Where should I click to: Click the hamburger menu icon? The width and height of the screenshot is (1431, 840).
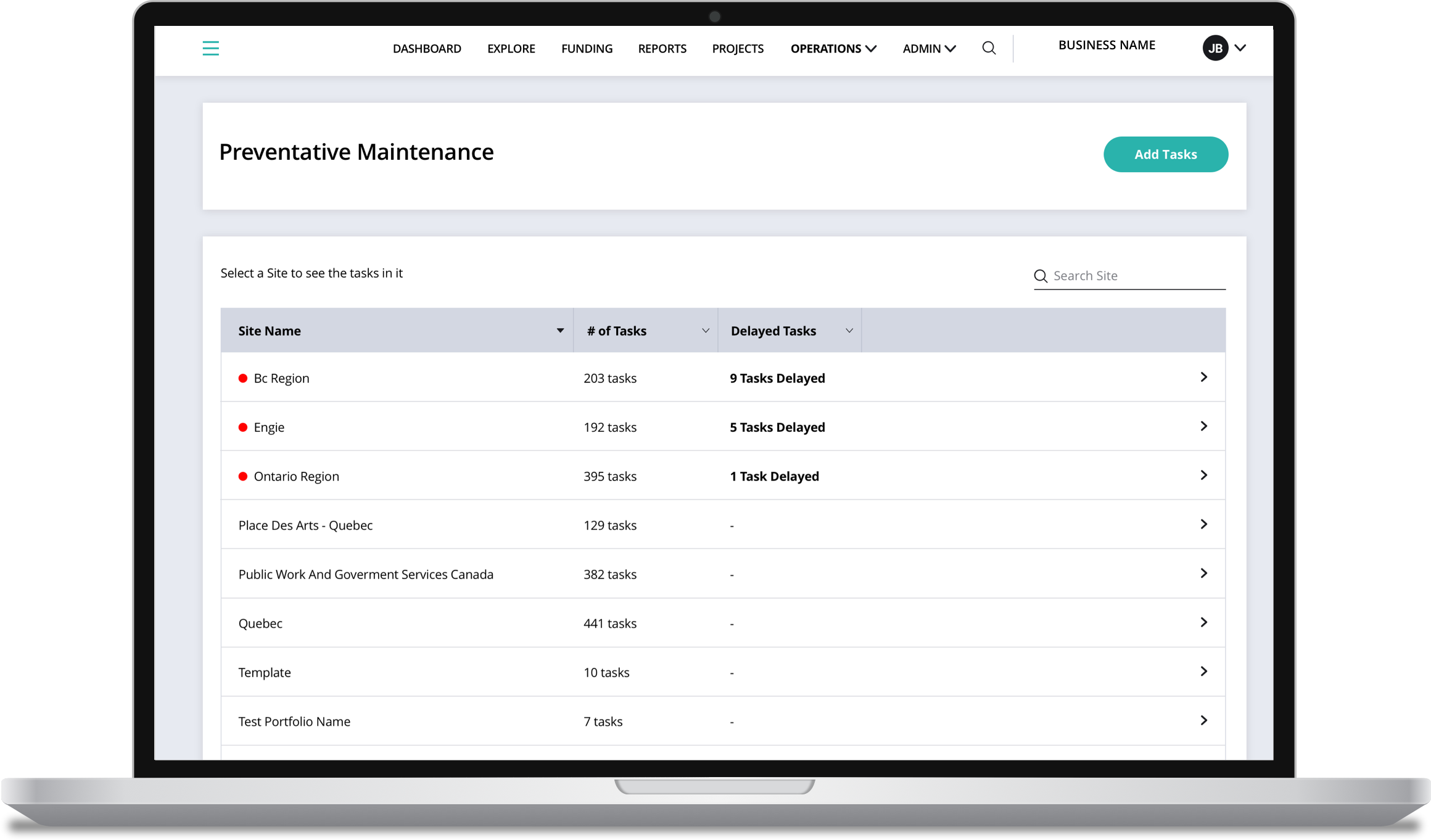[x=210, y=47]
